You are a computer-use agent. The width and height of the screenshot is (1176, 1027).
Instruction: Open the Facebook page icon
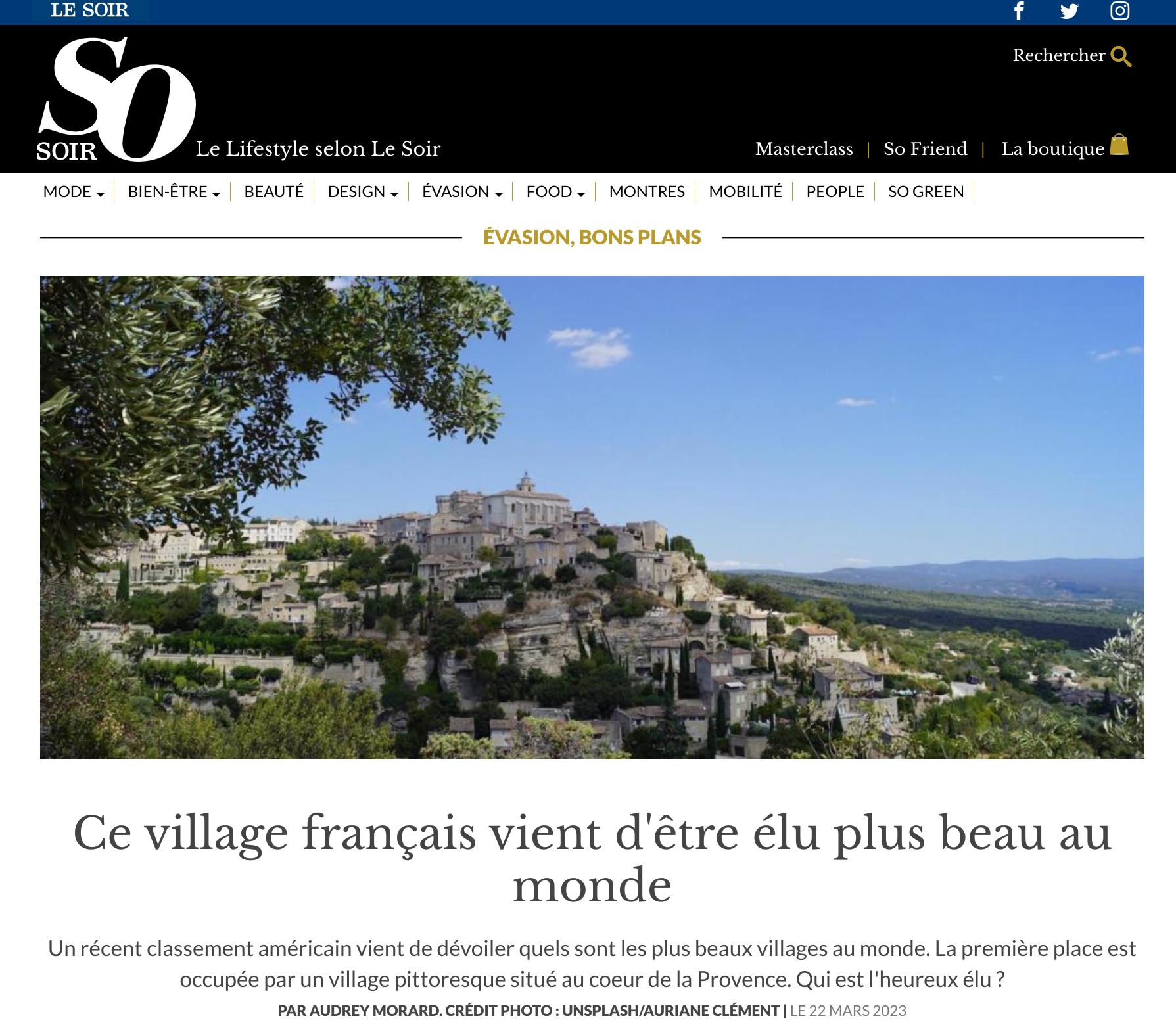(1019, 11)
